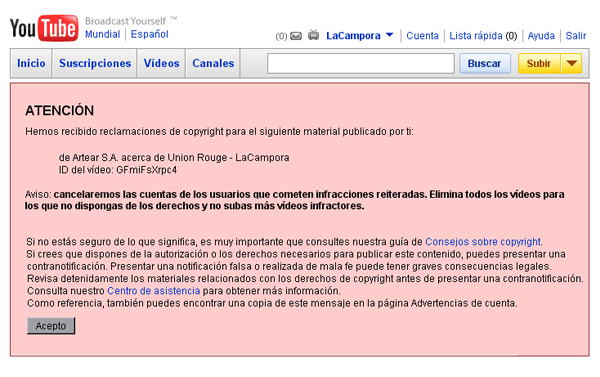Click the YouTube logo
The height and width of the screenshot is (377, 600).
pos(44,28)
